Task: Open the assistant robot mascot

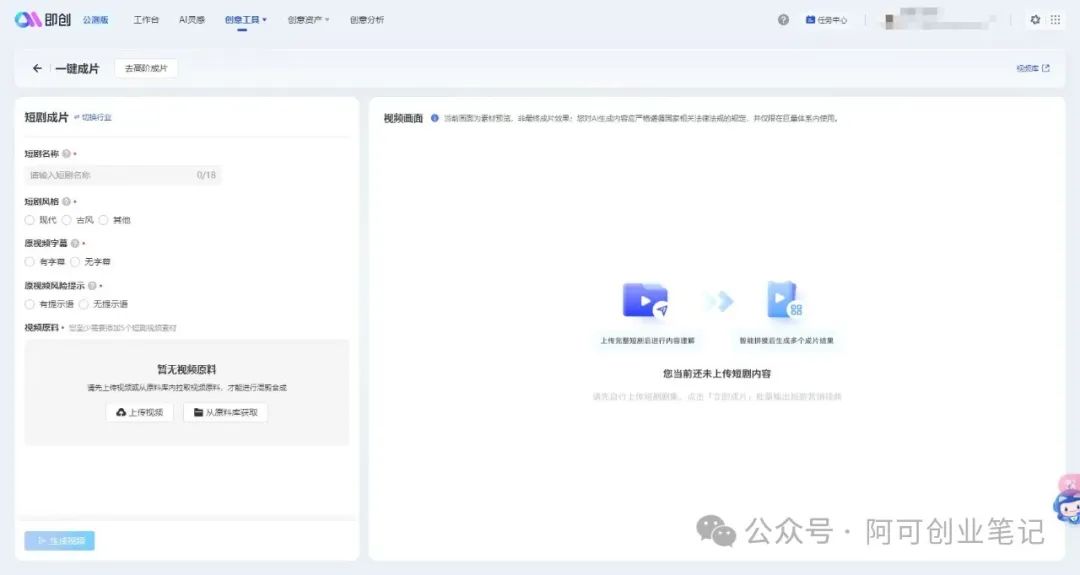Action: [1068, 508]
